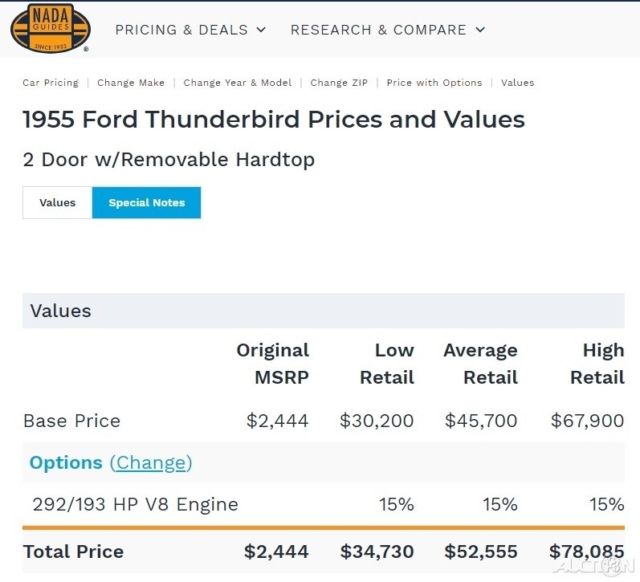
Task: Click Price with Options breadcrumb
Action: pyautogui.click(x=434, y=83)
